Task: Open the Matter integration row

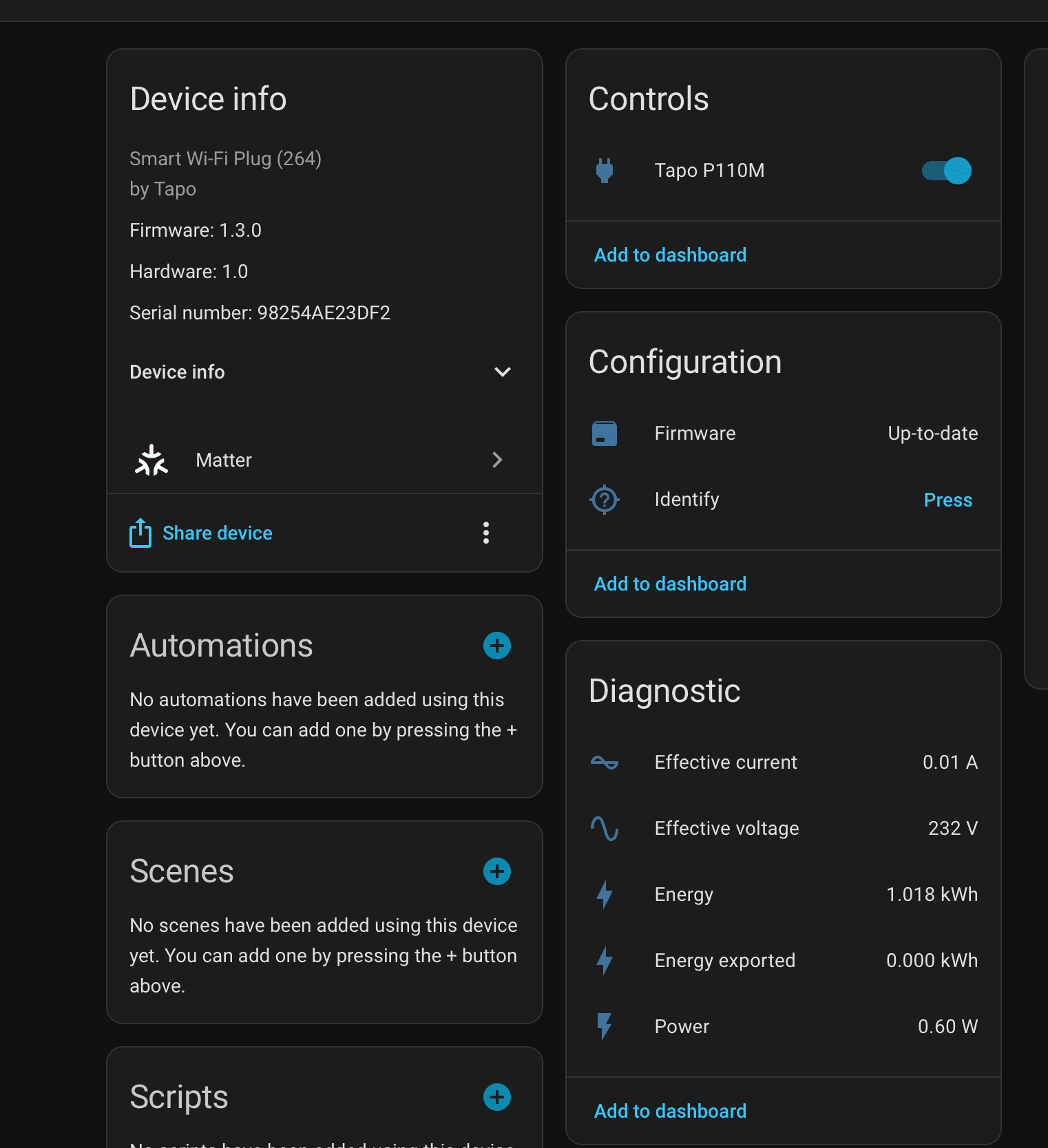Action: pos(324,460)
